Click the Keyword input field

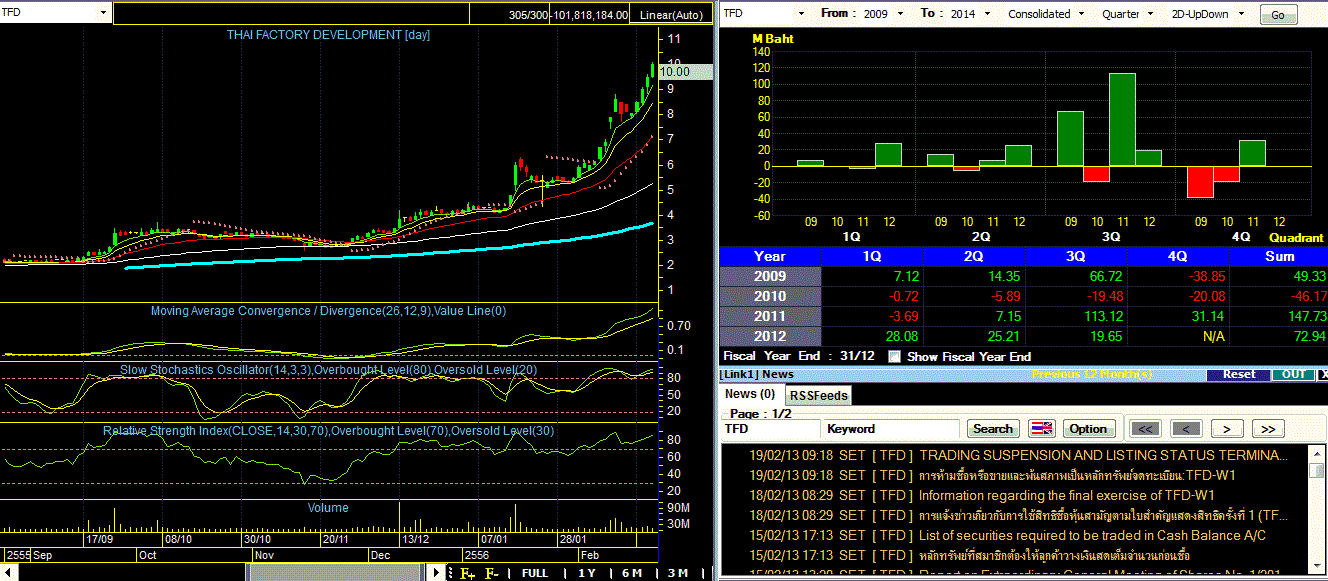pos(892,429)
